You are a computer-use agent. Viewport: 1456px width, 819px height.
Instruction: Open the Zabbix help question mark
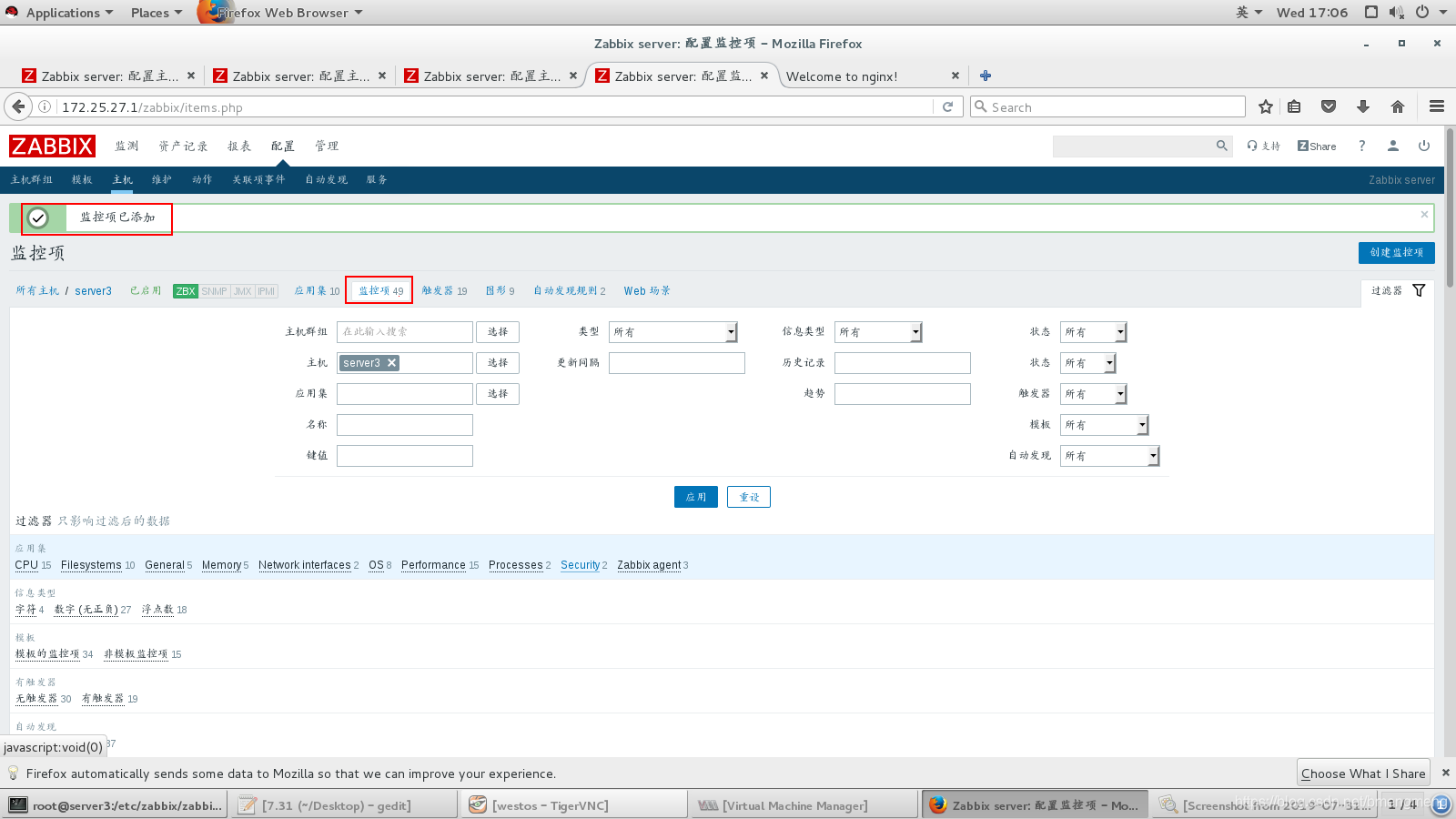pyautogui.click(x=1362, y=146)
